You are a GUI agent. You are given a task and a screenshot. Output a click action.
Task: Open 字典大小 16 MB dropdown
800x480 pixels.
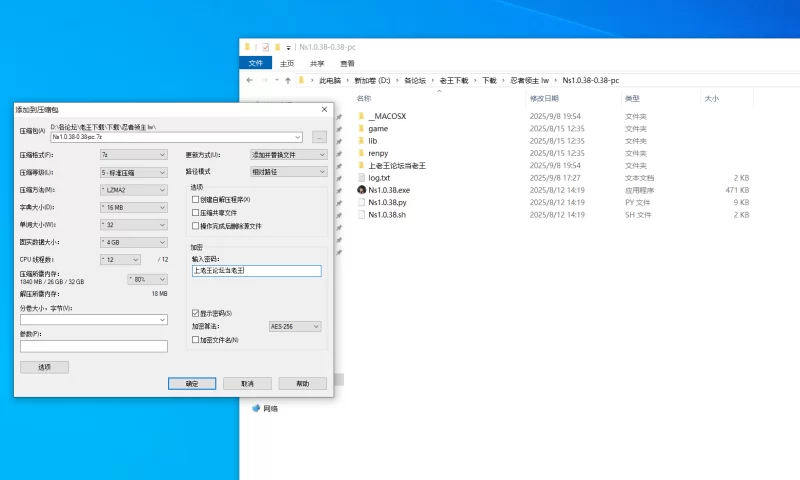pyautogui.click(x=134, y=207)
